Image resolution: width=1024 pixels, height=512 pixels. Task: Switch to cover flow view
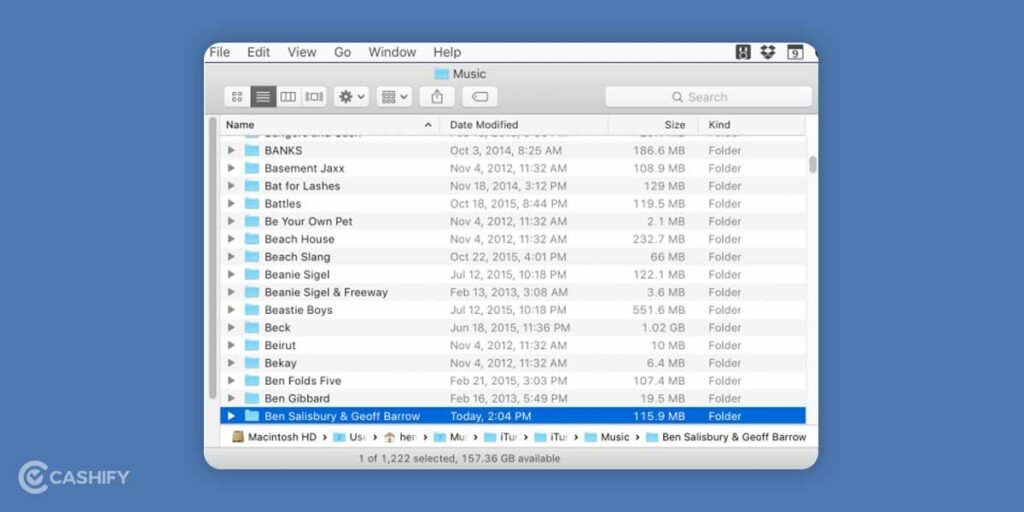click(314, 97)
